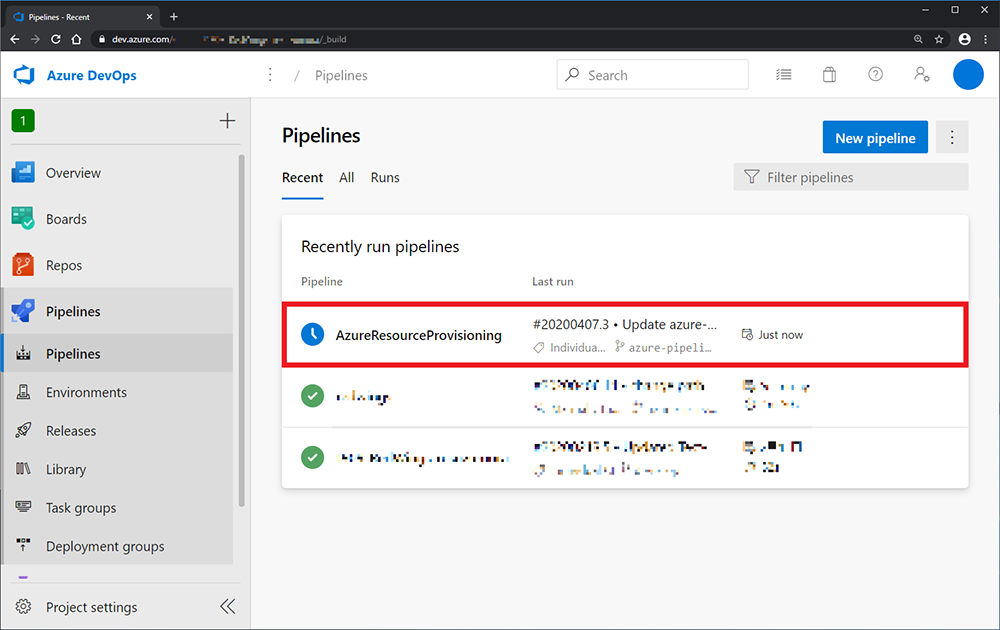Click the blue user avatar circle
This screenshot has width=1000, height=630.
click(x=968, y=75)
